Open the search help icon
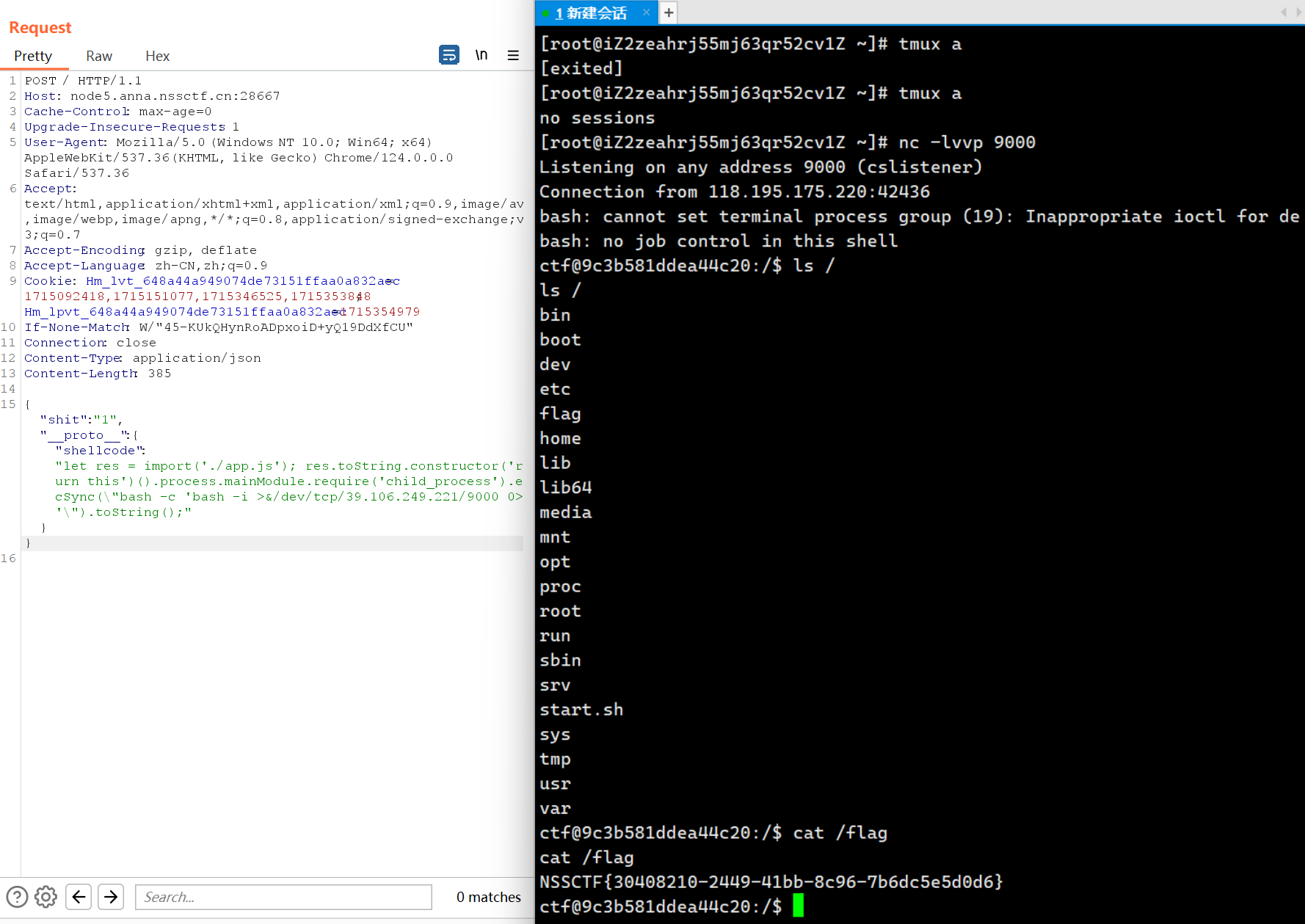Viewport: 1305px width, 924px height. [x=17, y=897]
